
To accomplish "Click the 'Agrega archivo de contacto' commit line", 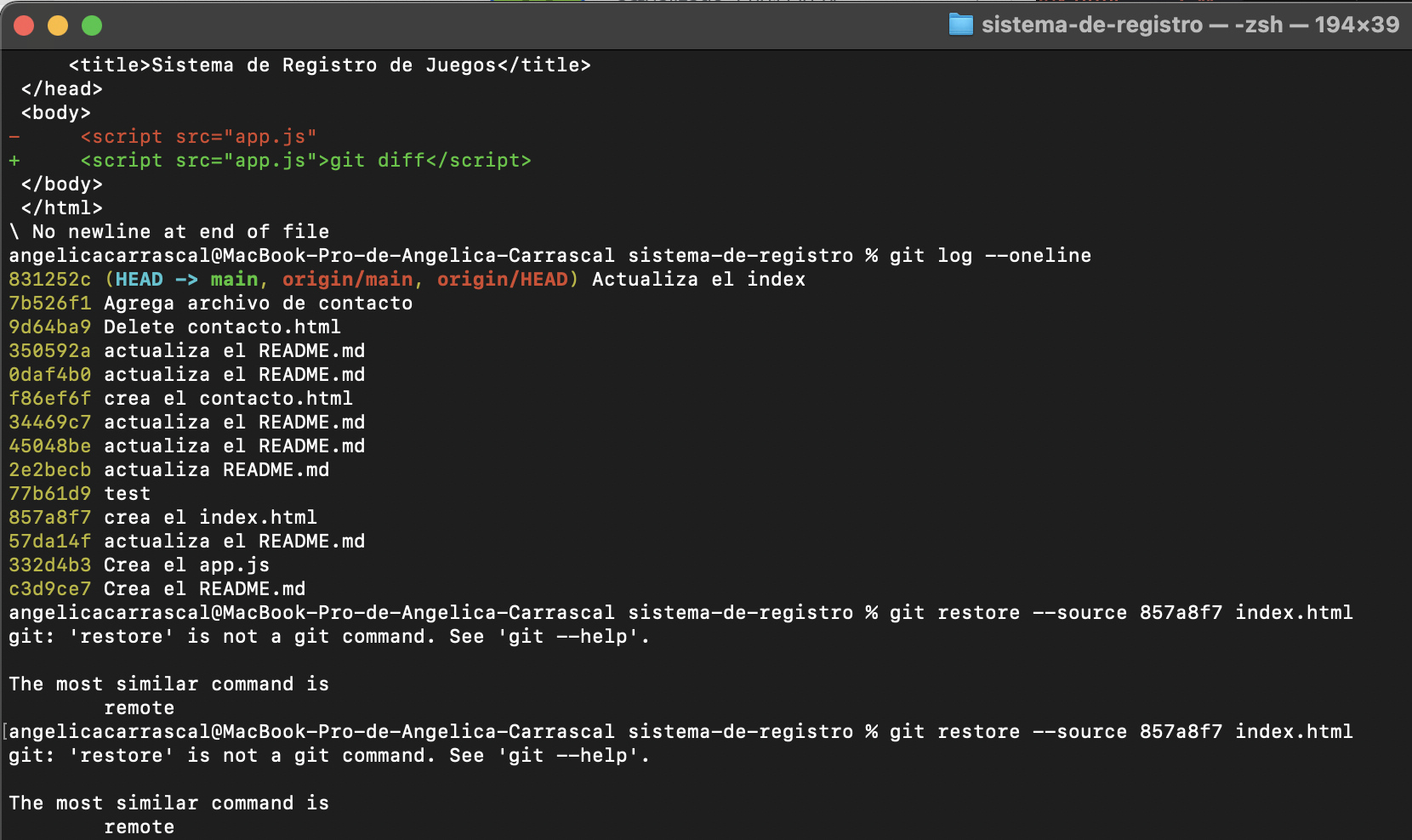I will point(210,304).
